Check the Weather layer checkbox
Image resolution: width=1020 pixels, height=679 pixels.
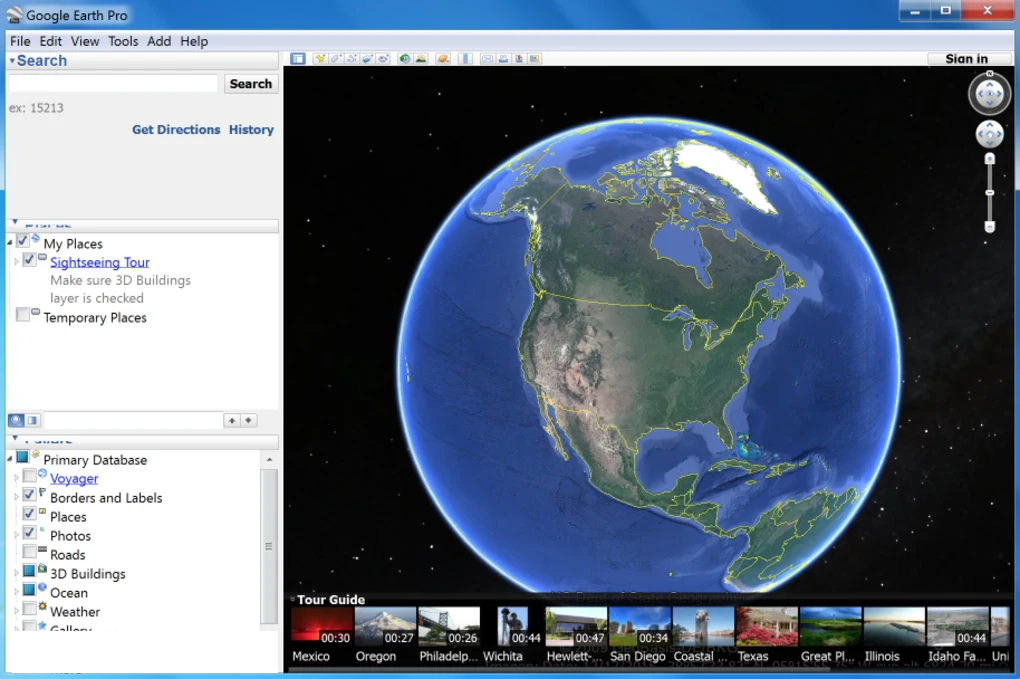pyautogui.click(x=29, y=609)
